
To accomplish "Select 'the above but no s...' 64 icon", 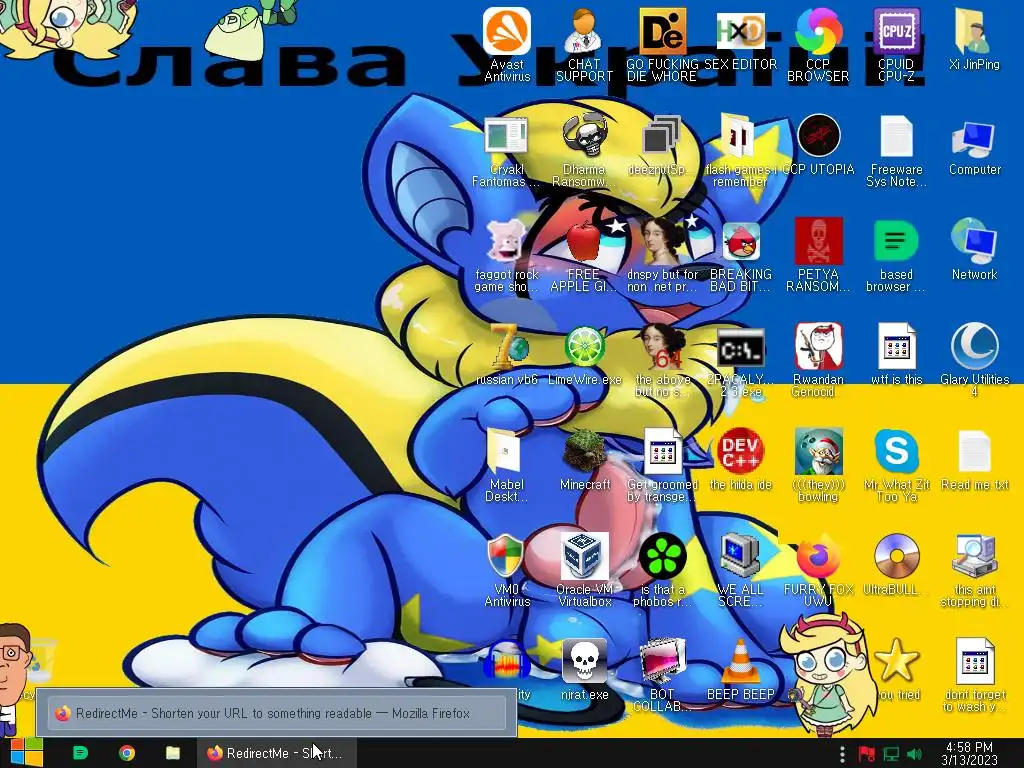I will point(662,347).
